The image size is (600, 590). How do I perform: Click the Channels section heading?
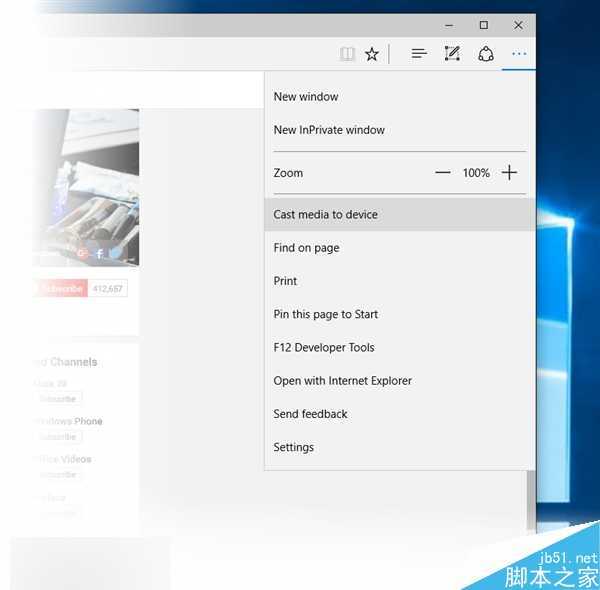click(66, 362)
